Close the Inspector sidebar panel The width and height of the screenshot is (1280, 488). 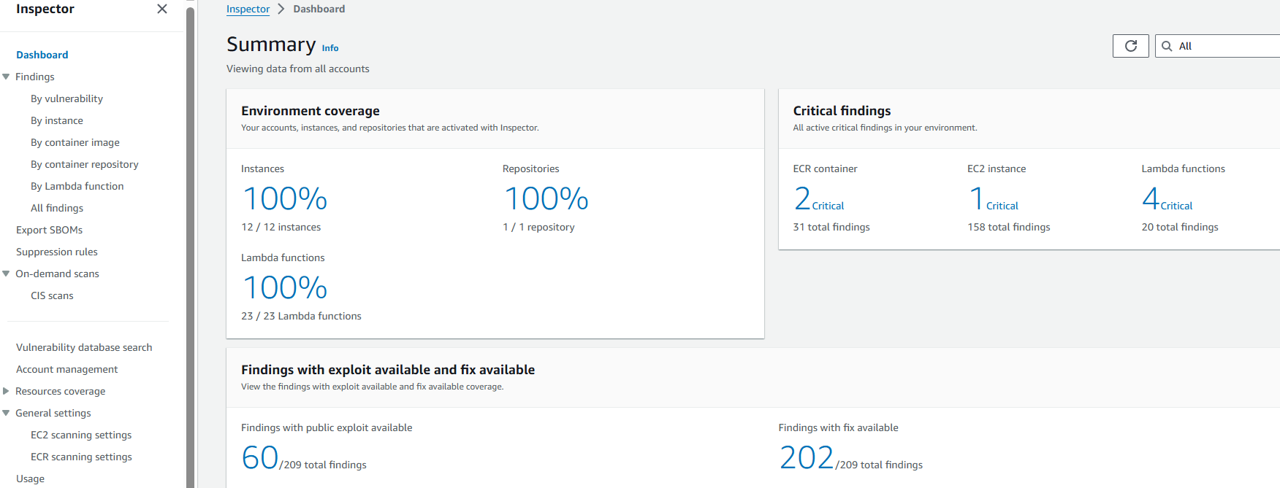click(162, 9)
